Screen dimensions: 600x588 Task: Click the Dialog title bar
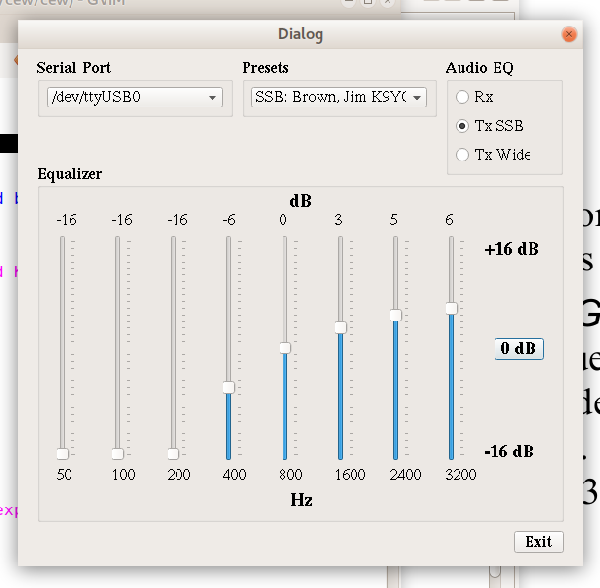click(300, 34)
